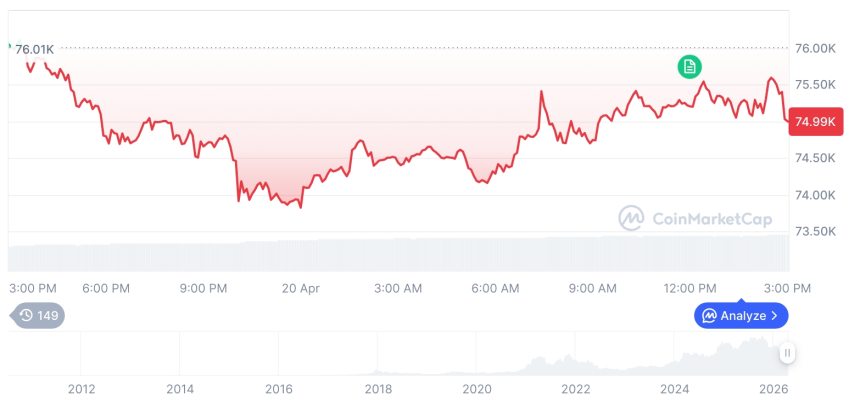Click the 75.50K price axis label
860x401 pixels.
coord(815,85)
